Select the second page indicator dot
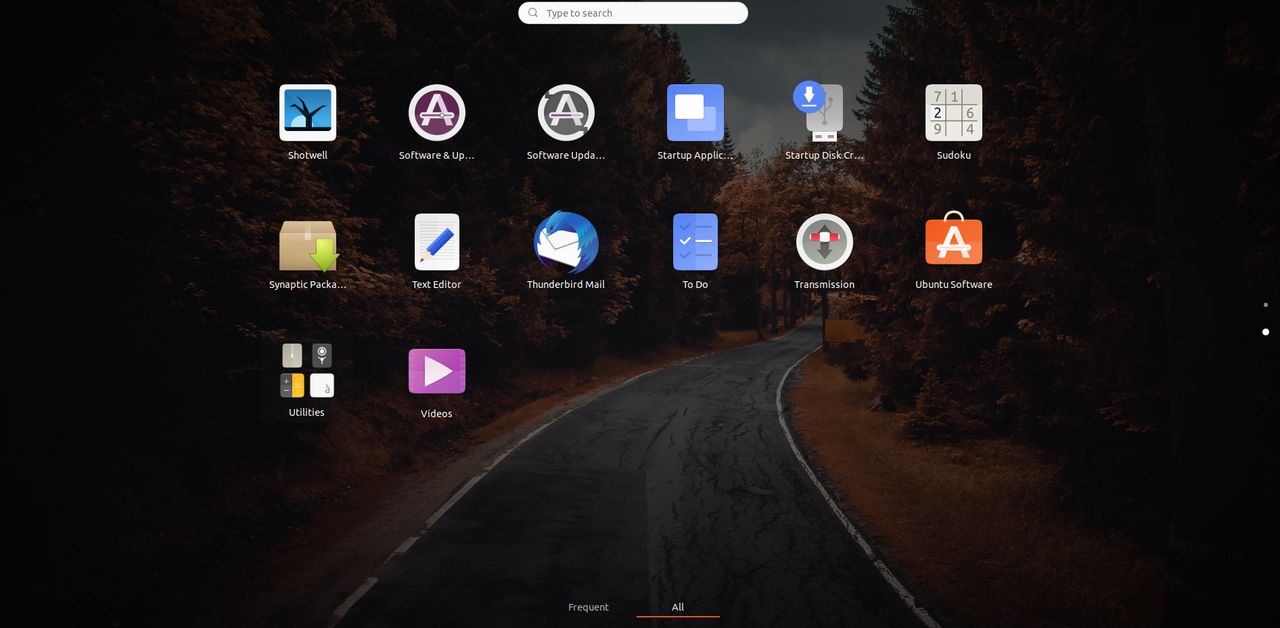1280x628 pixels. (x=1266, y=332)
